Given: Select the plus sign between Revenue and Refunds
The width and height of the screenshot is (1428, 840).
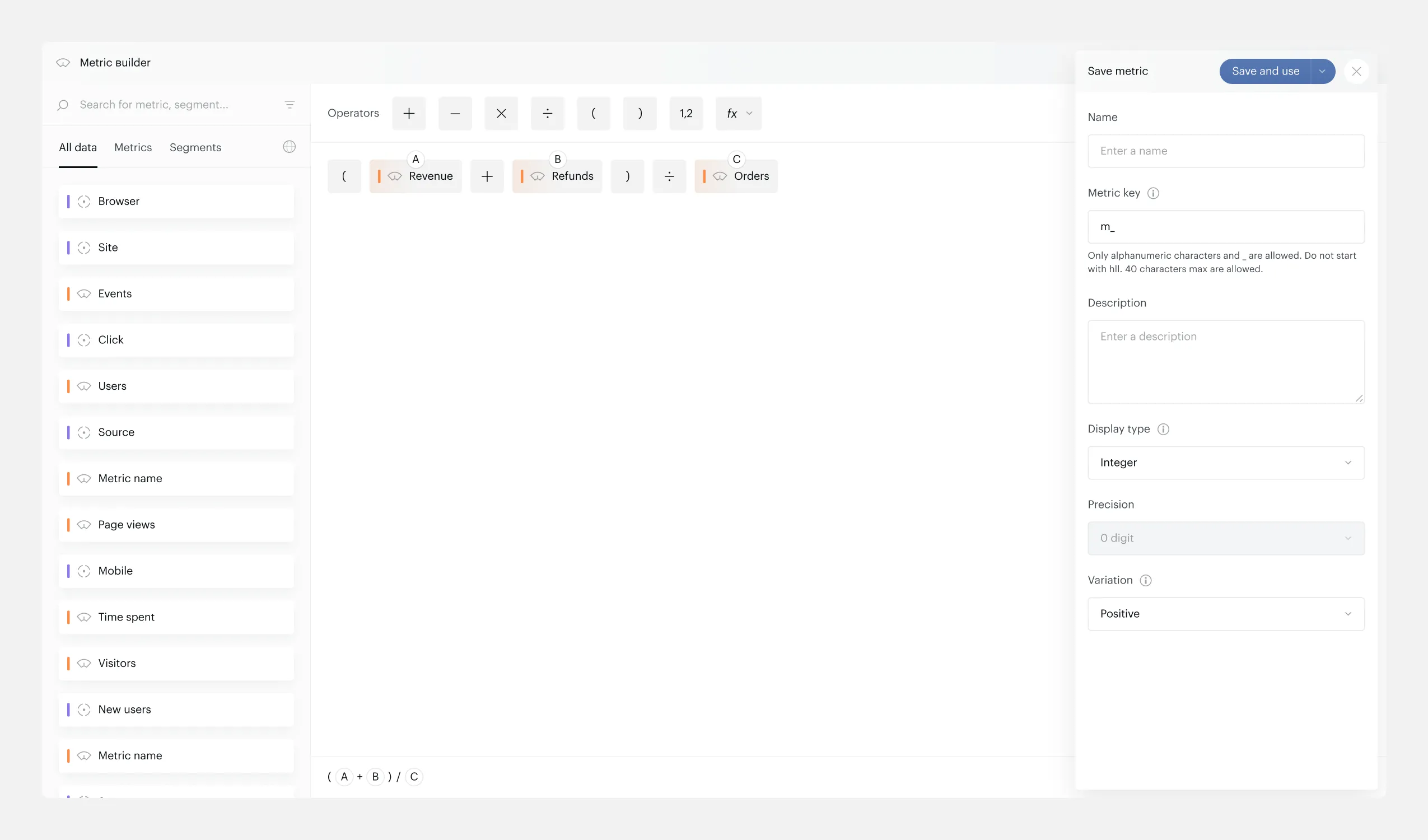Looking at the screenshot, I should pos(487,176).
